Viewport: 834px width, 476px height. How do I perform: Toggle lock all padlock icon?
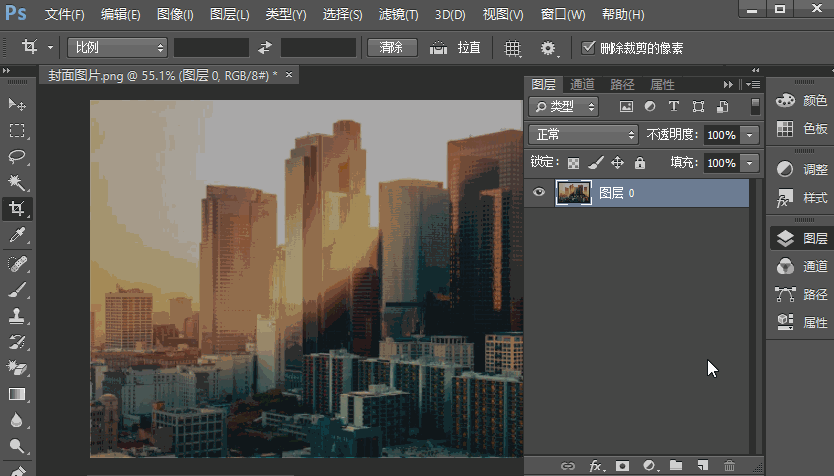640,163
